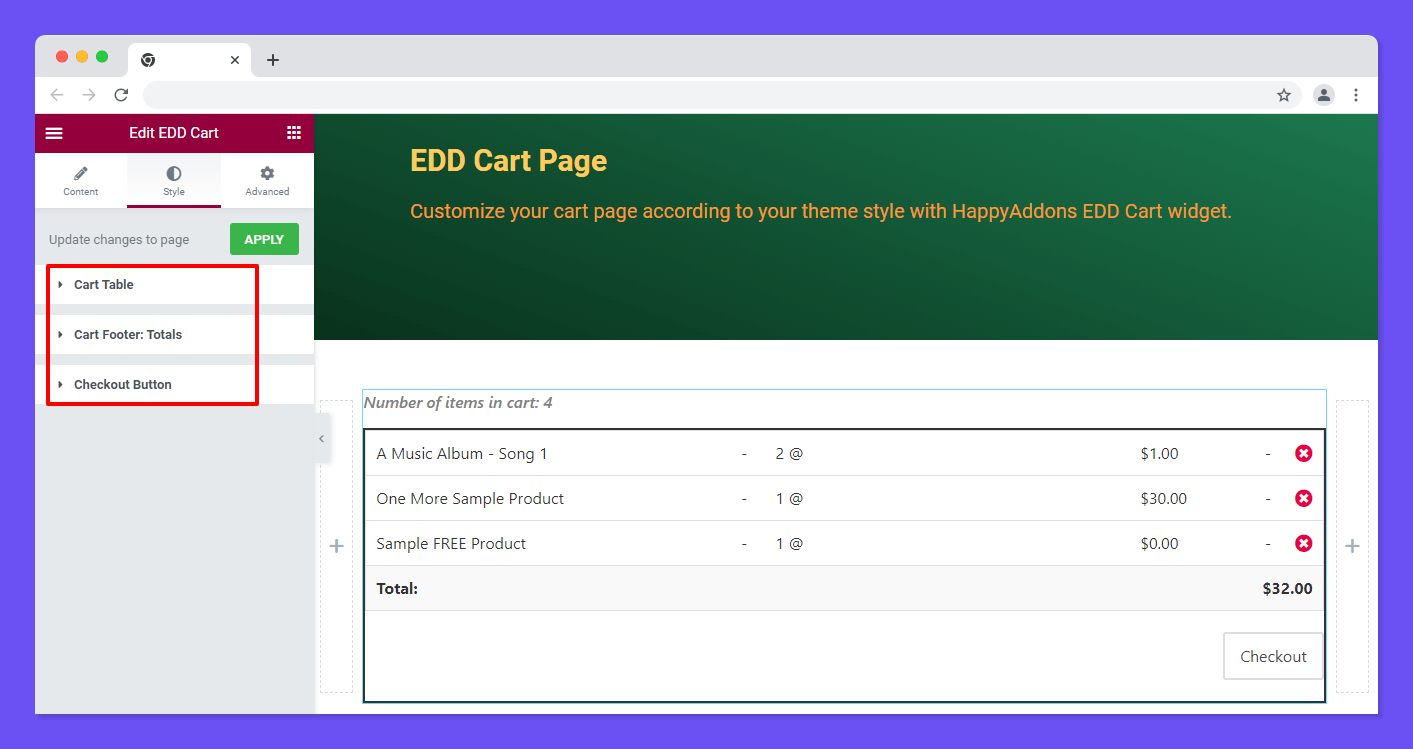Open the widgets panel grid icon

point(294,132)
